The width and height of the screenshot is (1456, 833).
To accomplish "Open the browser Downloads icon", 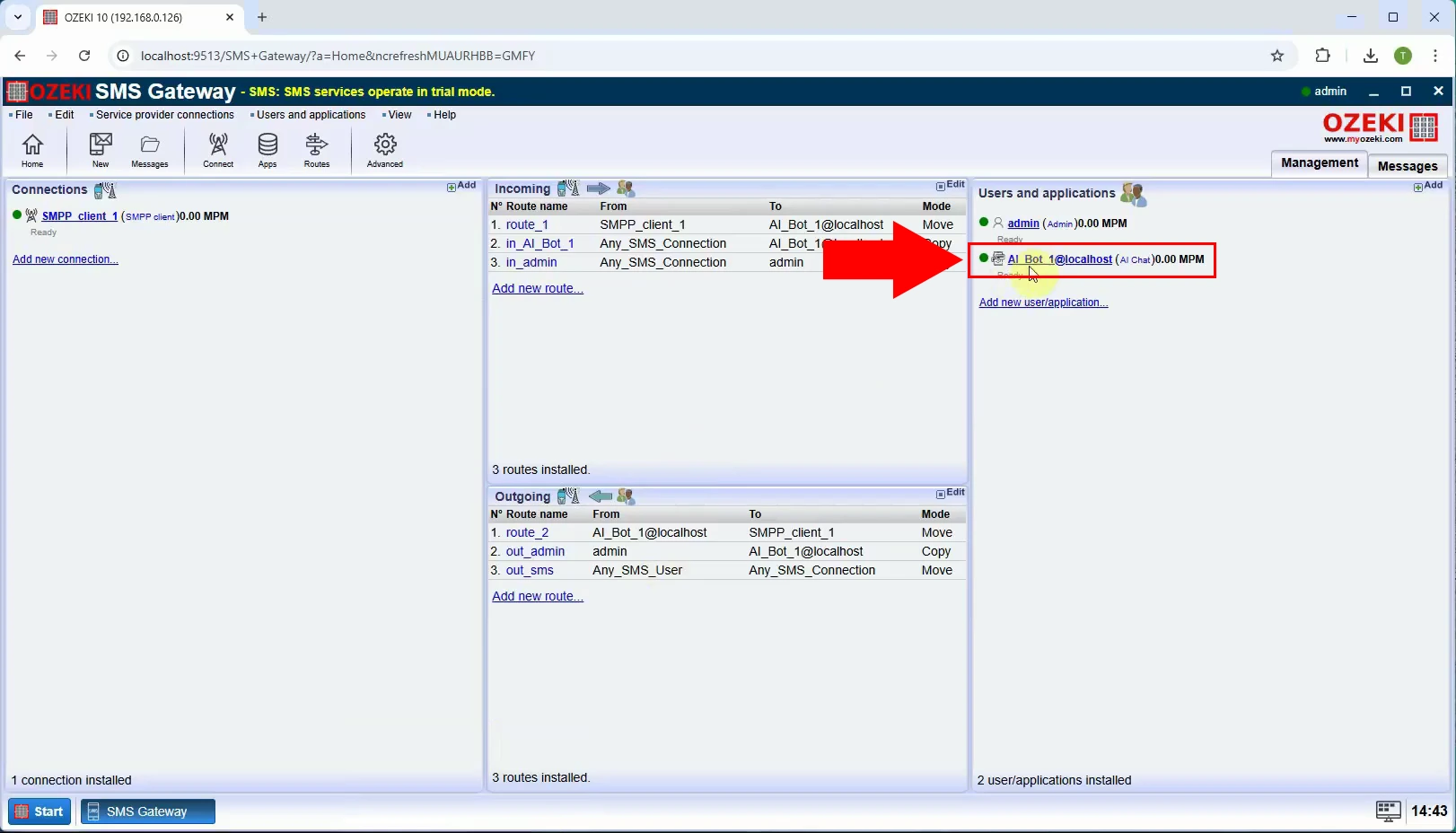I will tap(1370, 56).
